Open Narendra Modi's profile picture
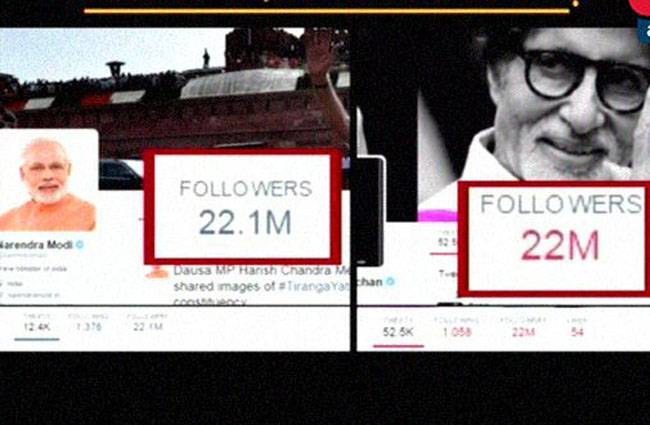This screenshot has height=425, width=650. (x=49, y=180)
